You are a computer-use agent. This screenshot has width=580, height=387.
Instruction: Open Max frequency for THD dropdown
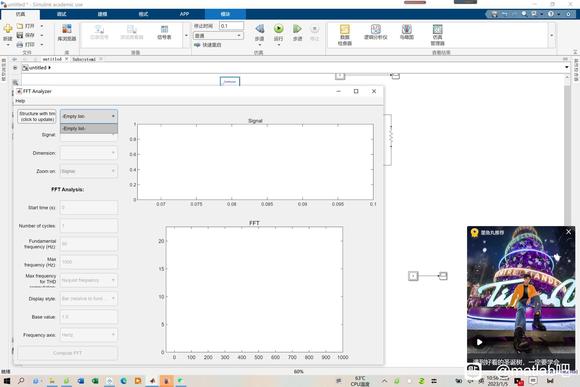click(x=89, y=280)
